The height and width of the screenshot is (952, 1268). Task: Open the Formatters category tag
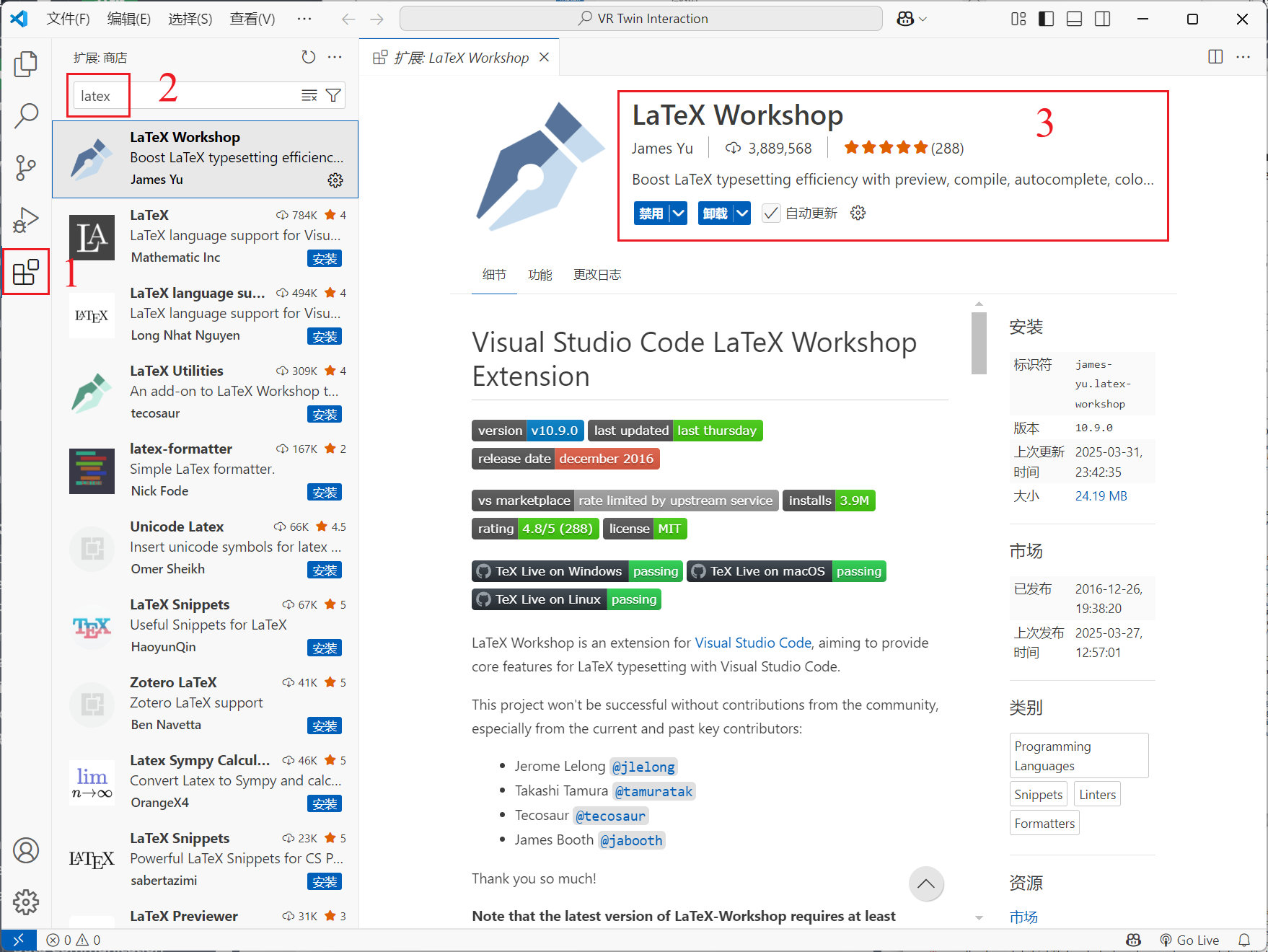coord(1044,824)
